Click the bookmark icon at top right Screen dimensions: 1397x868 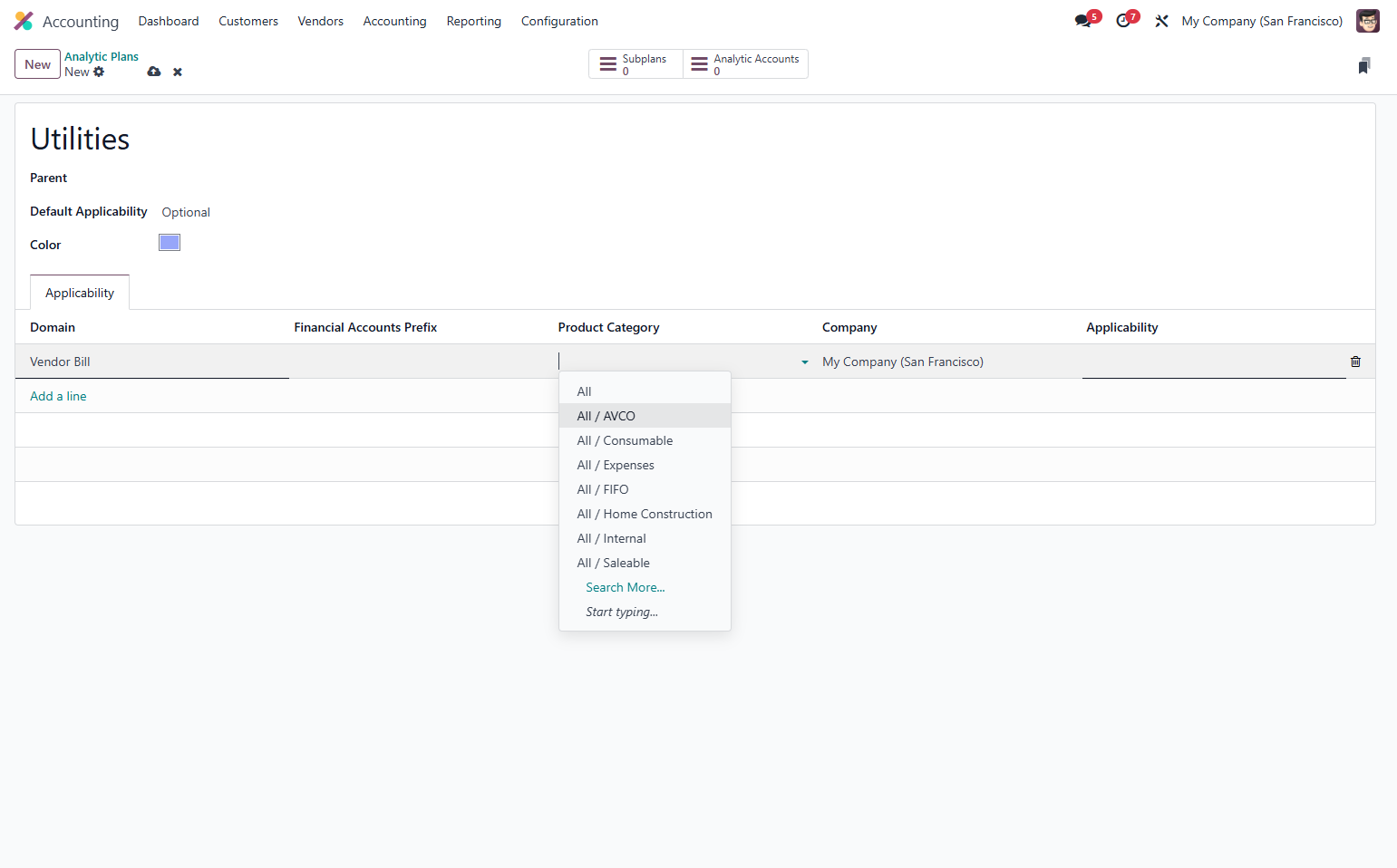[1364, 65]
